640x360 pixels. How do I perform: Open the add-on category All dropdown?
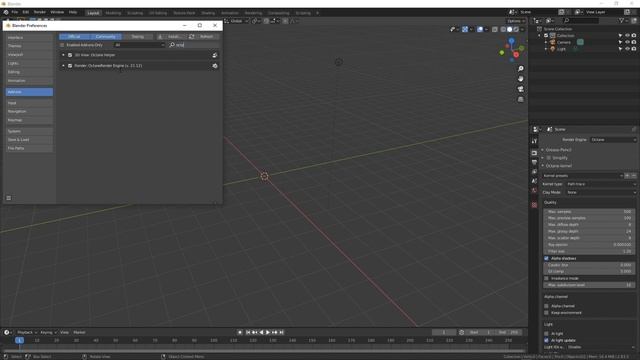pyautogui.click(x=139, y=45)
